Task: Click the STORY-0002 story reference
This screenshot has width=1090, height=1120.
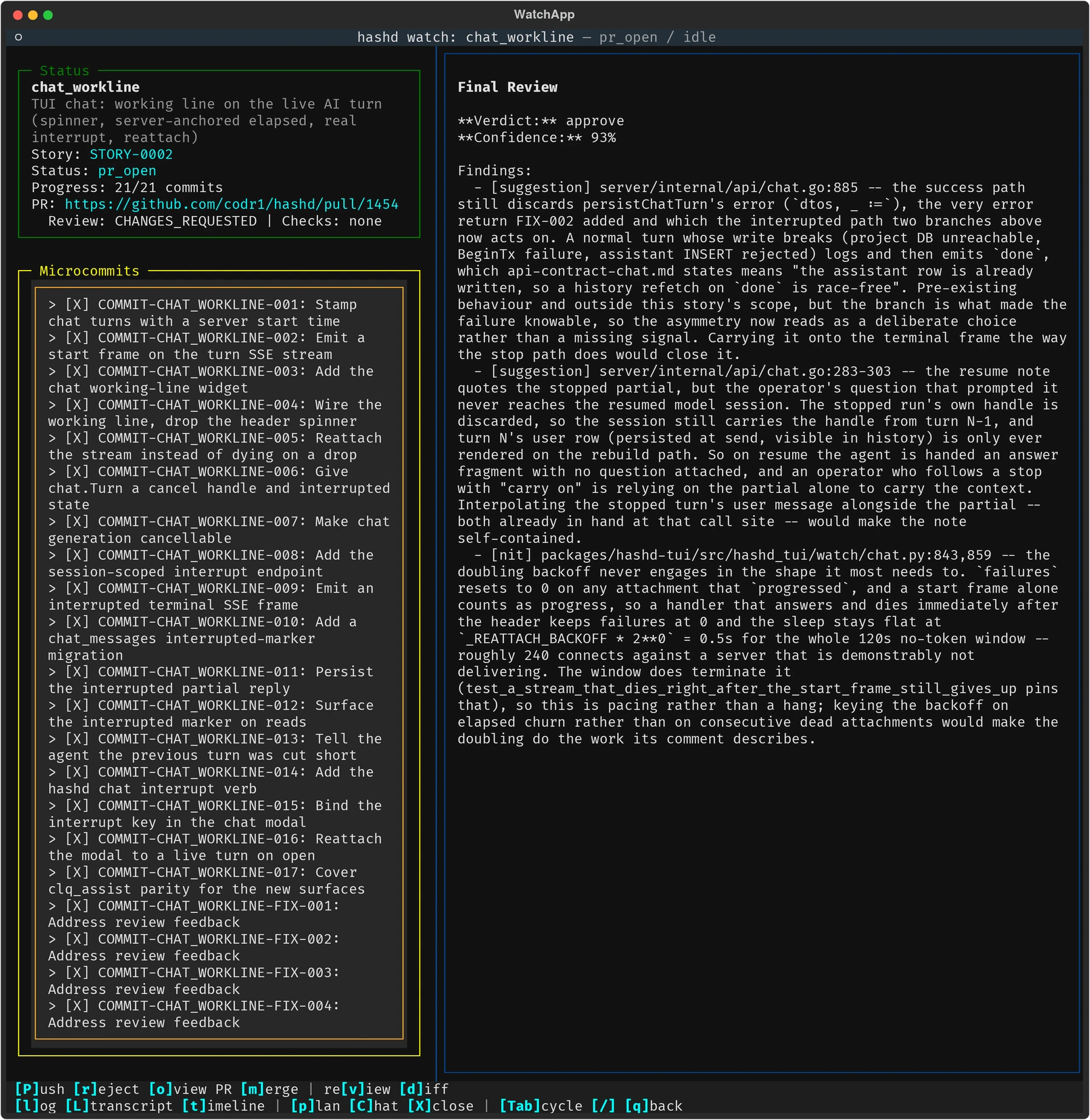Action: (131, 154)
